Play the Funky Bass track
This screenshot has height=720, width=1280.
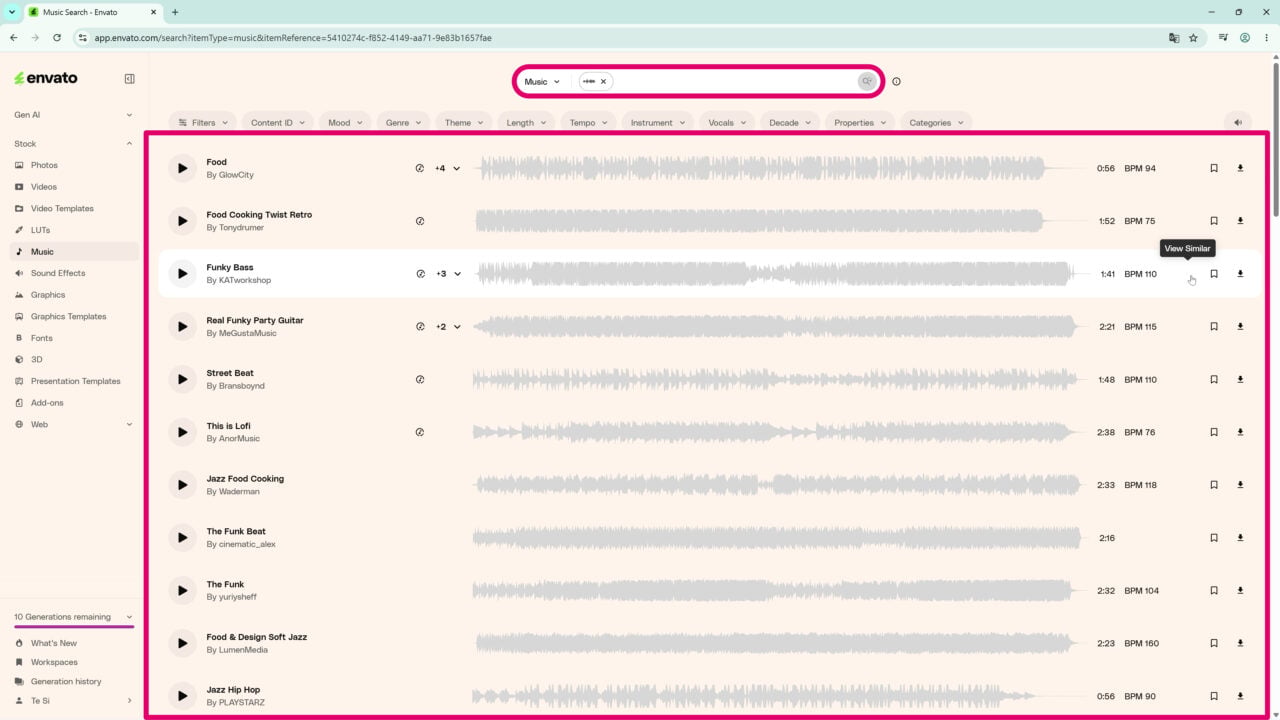(x=182, y=274)
